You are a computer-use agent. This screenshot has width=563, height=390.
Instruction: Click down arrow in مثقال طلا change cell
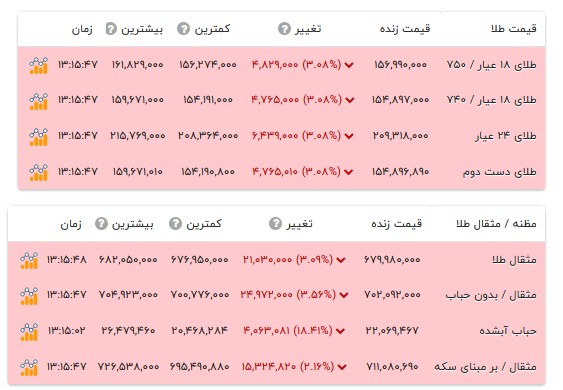341,260
